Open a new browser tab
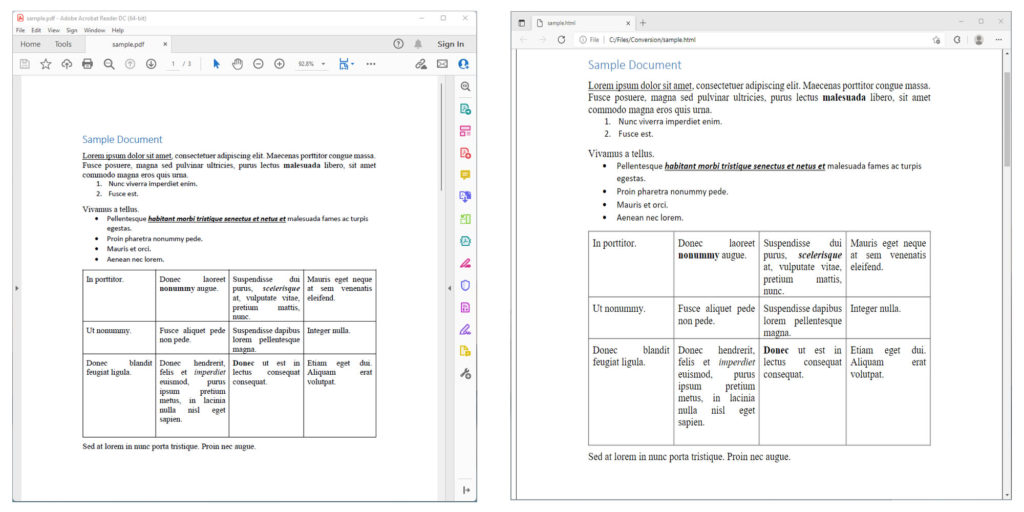This screenshot has height=512, width=1024. point(643,22)
